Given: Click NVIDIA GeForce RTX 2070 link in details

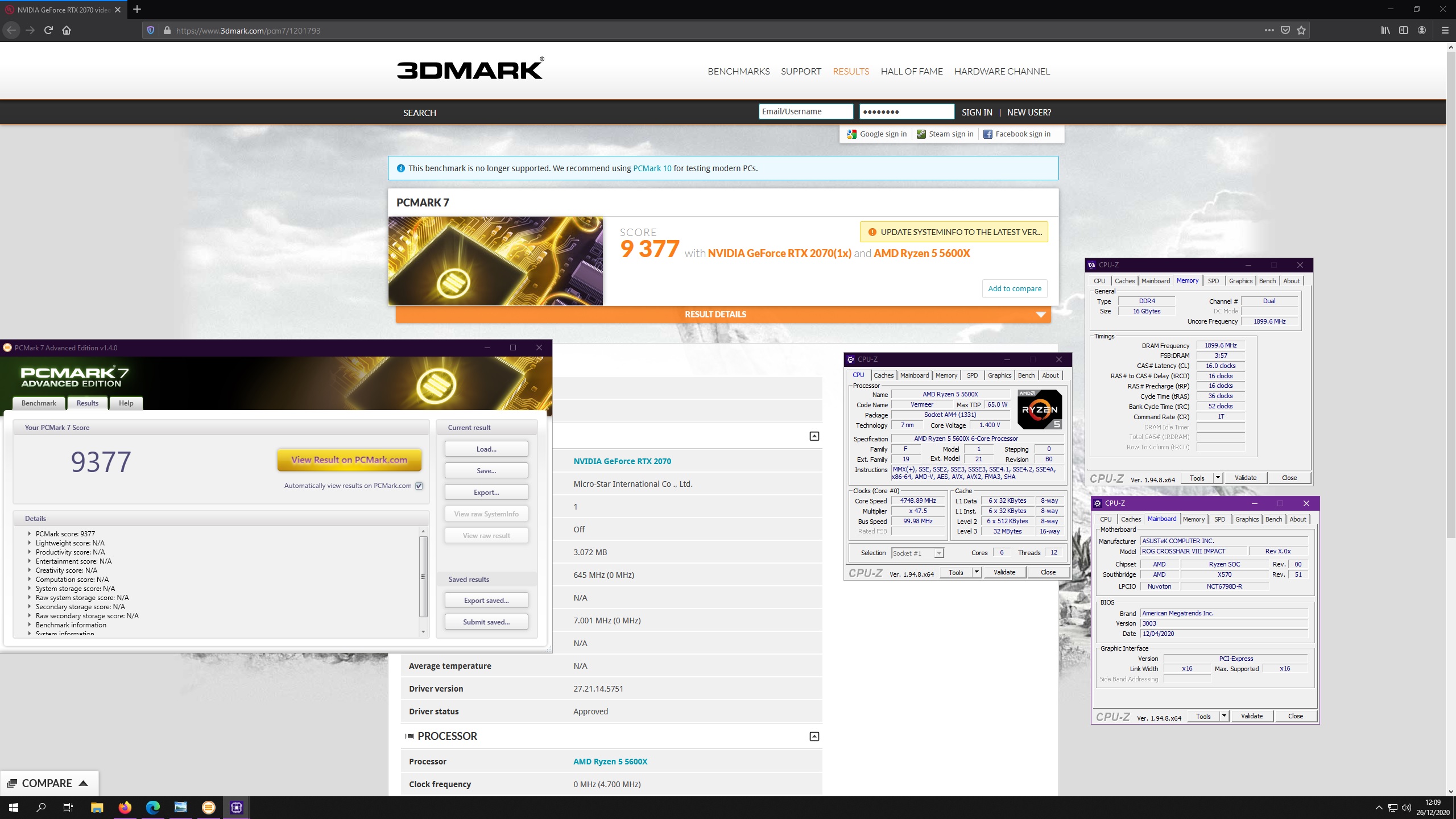Looking at the screenshot, I should [x=622, y=461].
